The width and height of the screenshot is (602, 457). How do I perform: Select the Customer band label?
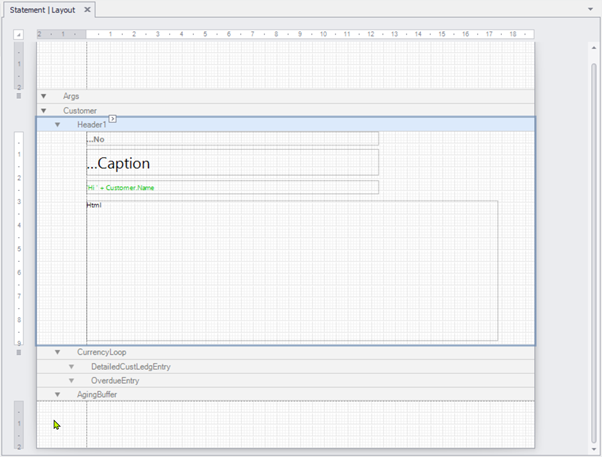coord(80,111)
